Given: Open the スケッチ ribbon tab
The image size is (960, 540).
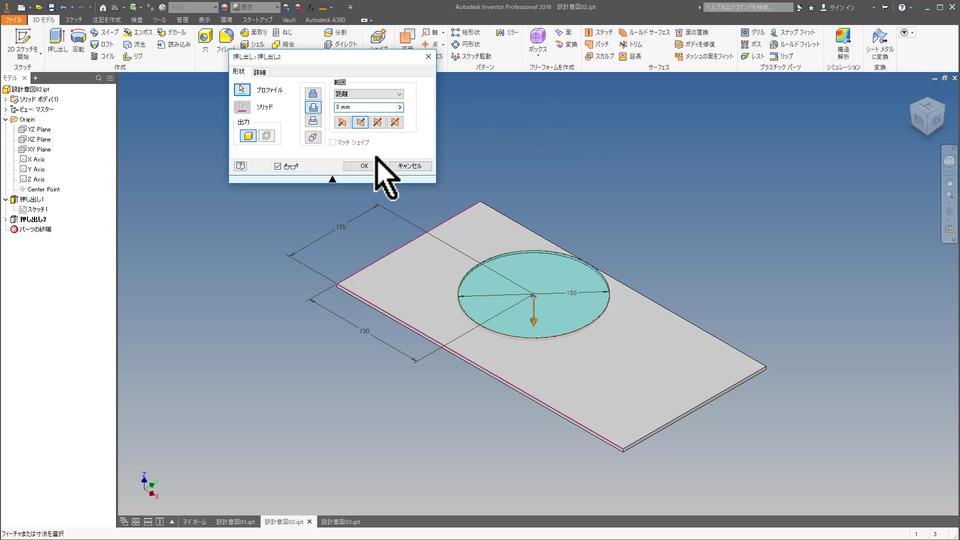Looking at the screenshot, I should [73, 20].
